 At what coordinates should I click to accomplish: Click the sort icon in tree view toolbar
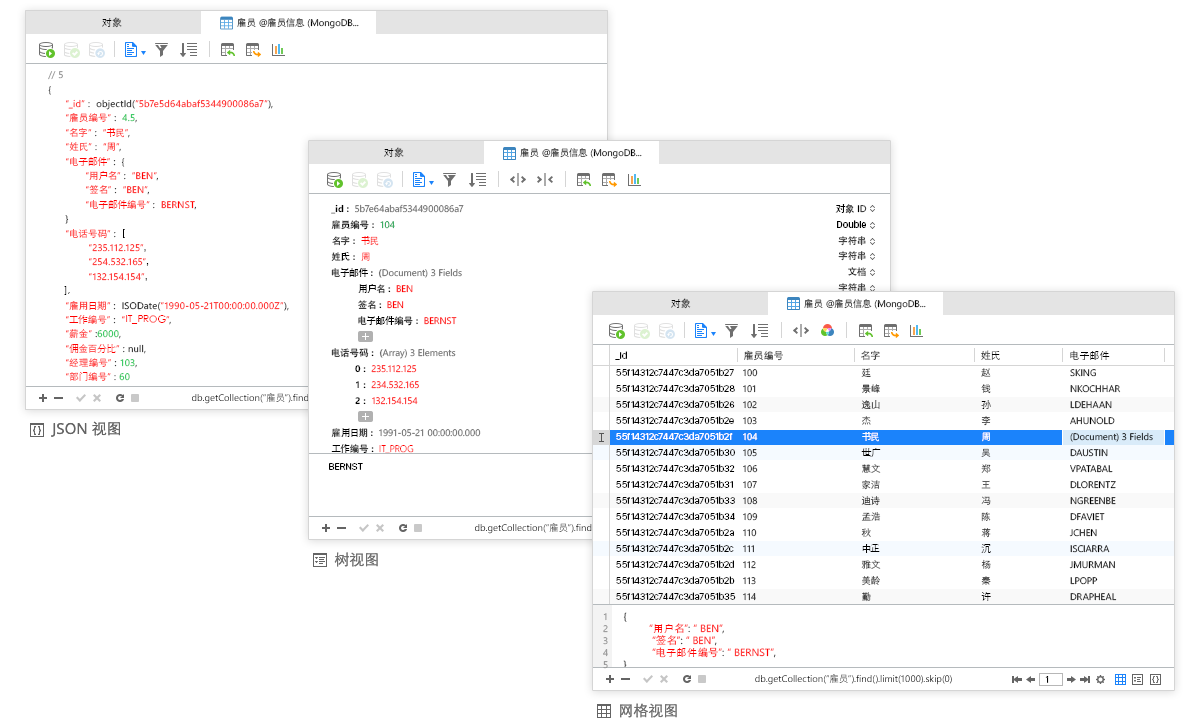(x=477, y=180)
